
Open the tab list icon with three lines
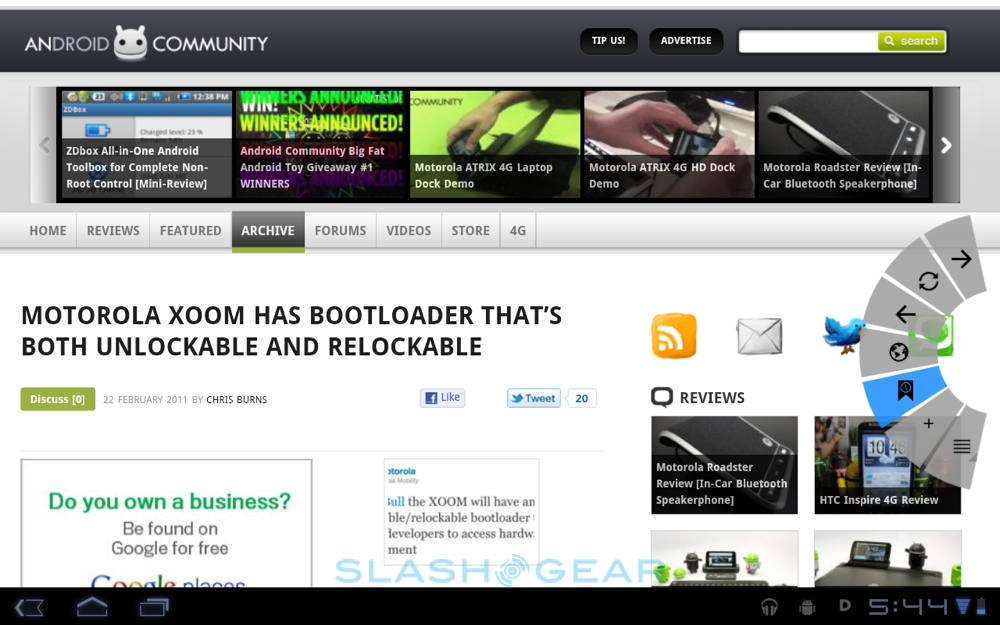(961, 447)
